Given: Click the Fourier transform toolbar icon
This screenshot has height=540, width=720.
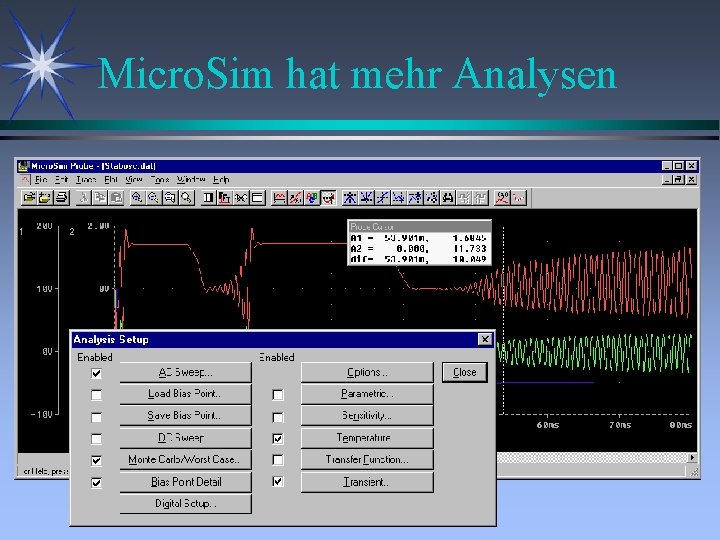Looking at the screenshot, I should click(225, 198).
